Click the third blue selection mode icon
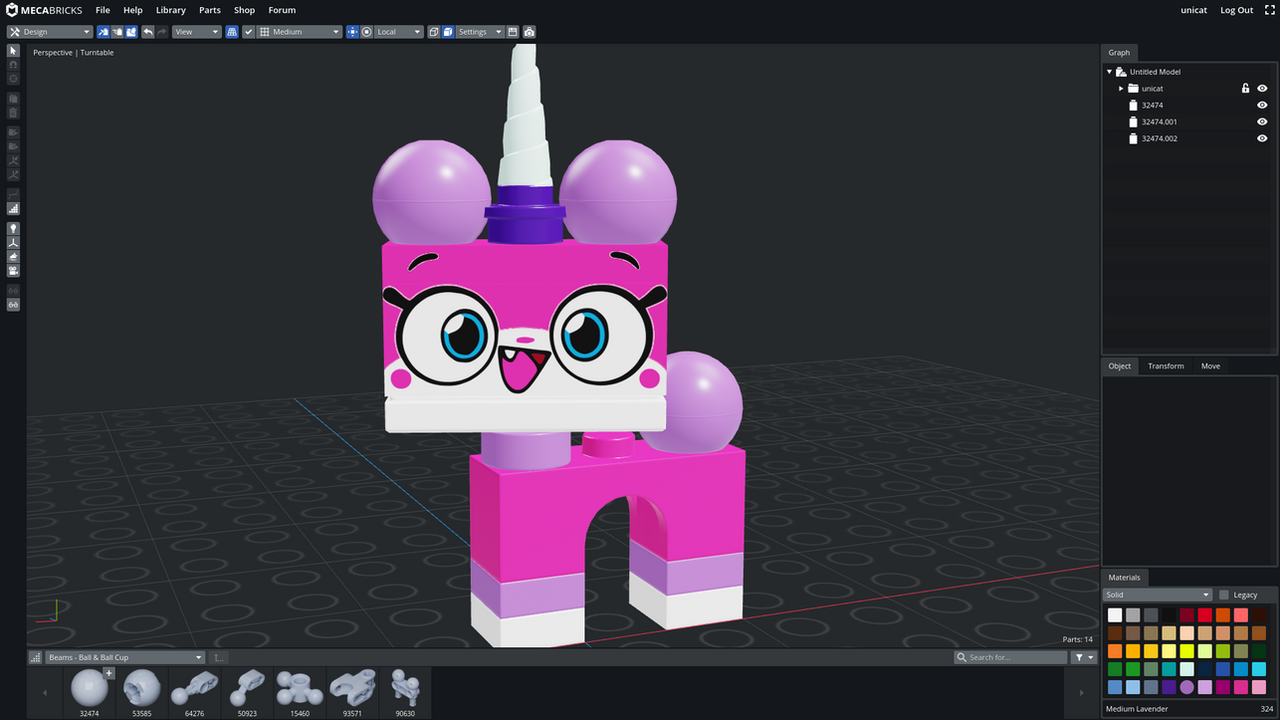The width and height of the screenshot is (1280, 720). coord(131,32)
